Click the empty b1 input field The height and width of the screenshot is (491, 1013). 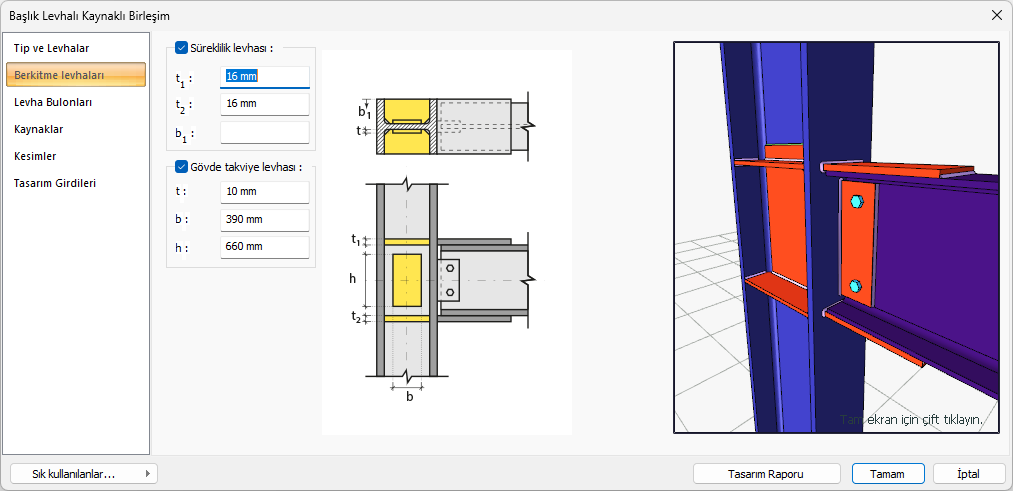pyautogui.click(x=264, y=132)
